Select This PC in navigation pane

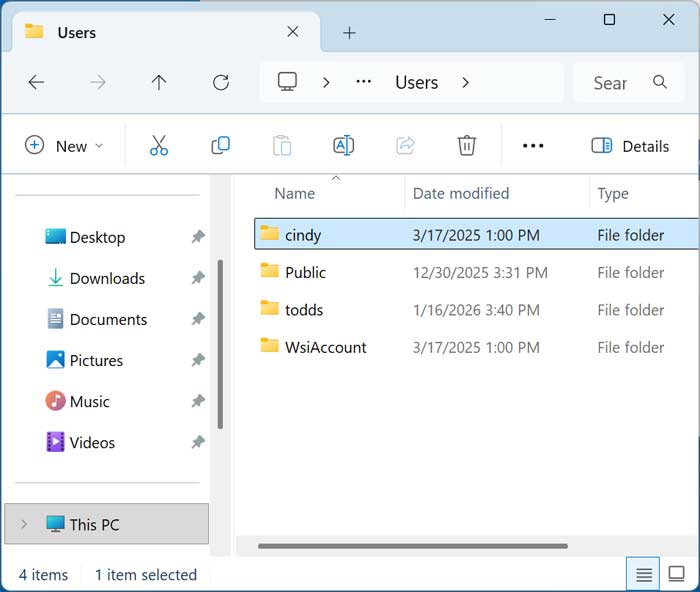pos(107,524)
